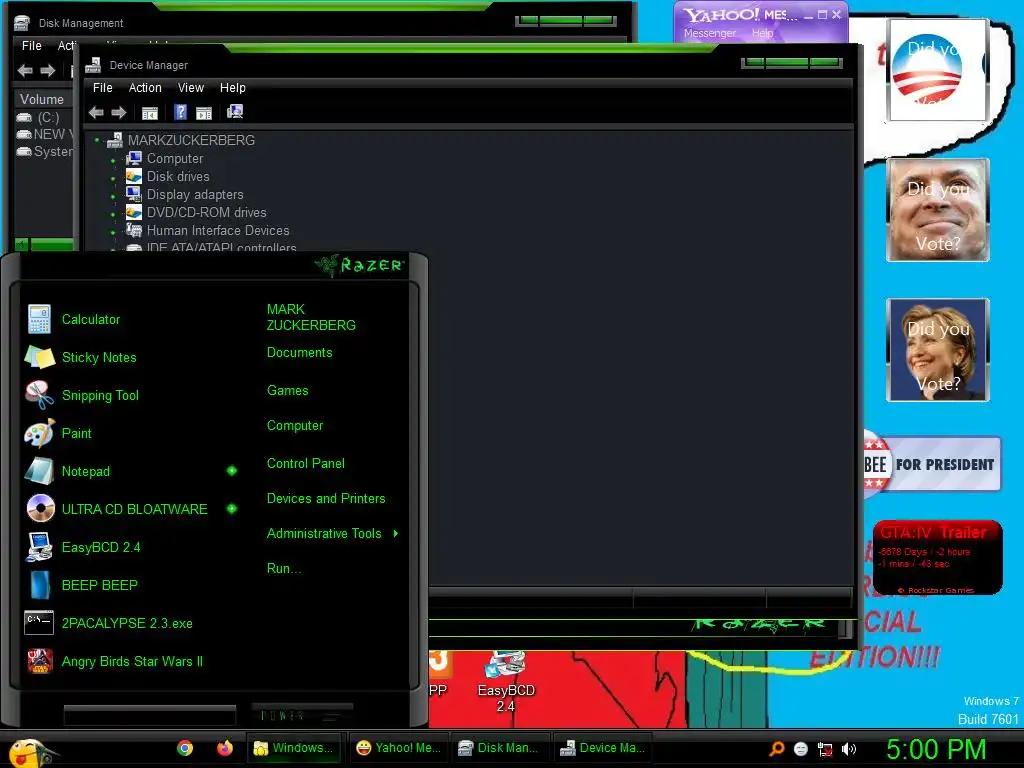Open Games from the start menu
Image resolution: width=1024 pixels, height=768 pixels.
click(287, 391)
